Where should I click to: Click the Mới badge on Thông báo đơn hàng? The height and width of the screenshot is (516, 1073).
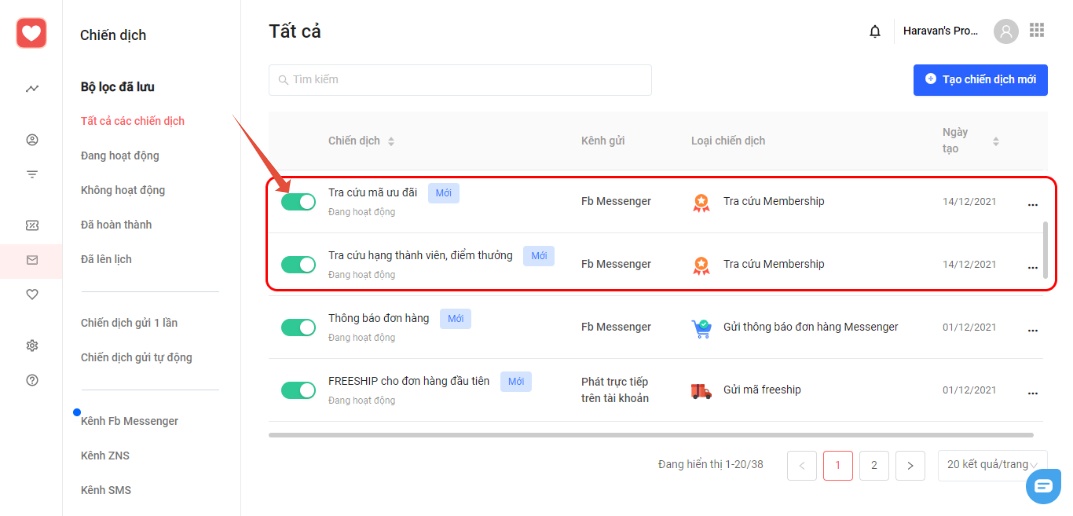click(x=455, y=319)
